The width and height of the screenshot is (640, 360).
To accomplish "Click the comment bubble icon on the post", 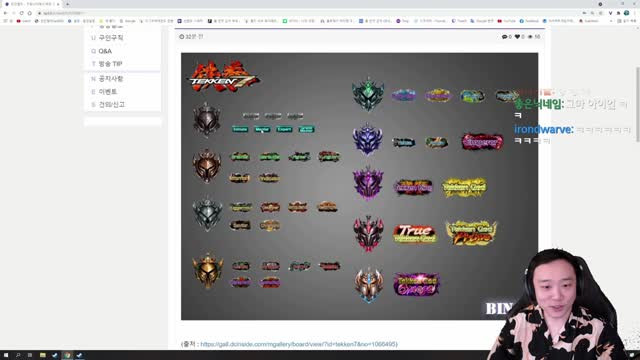I will [x=504, y=37].
